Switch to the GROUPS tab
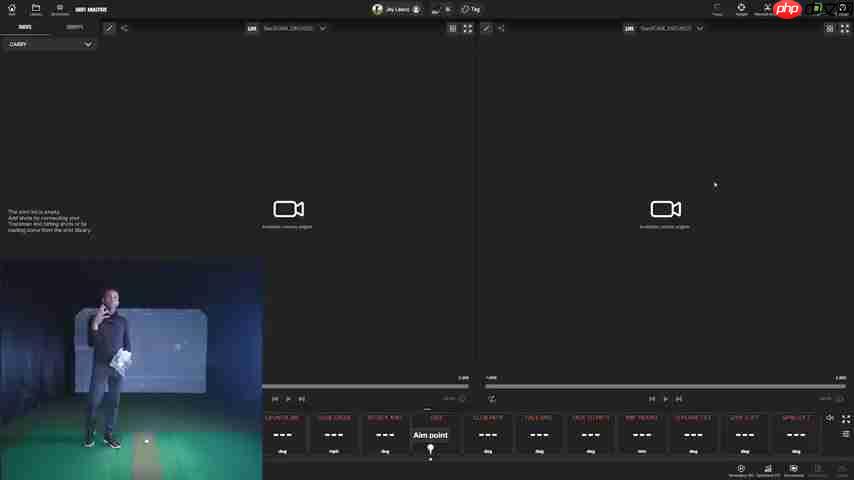Screen dimensions: 854x480 [x=74, y=27]
